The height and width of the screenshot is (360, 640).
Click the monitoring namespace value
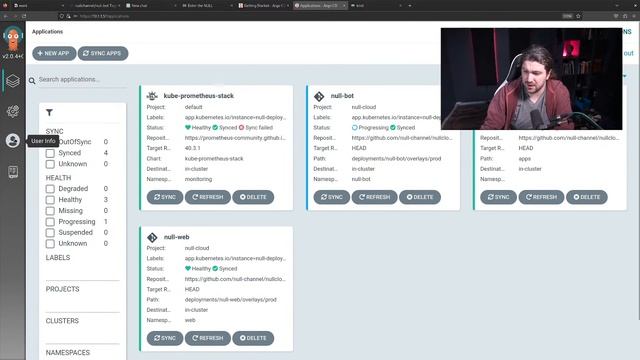[198, 179]
